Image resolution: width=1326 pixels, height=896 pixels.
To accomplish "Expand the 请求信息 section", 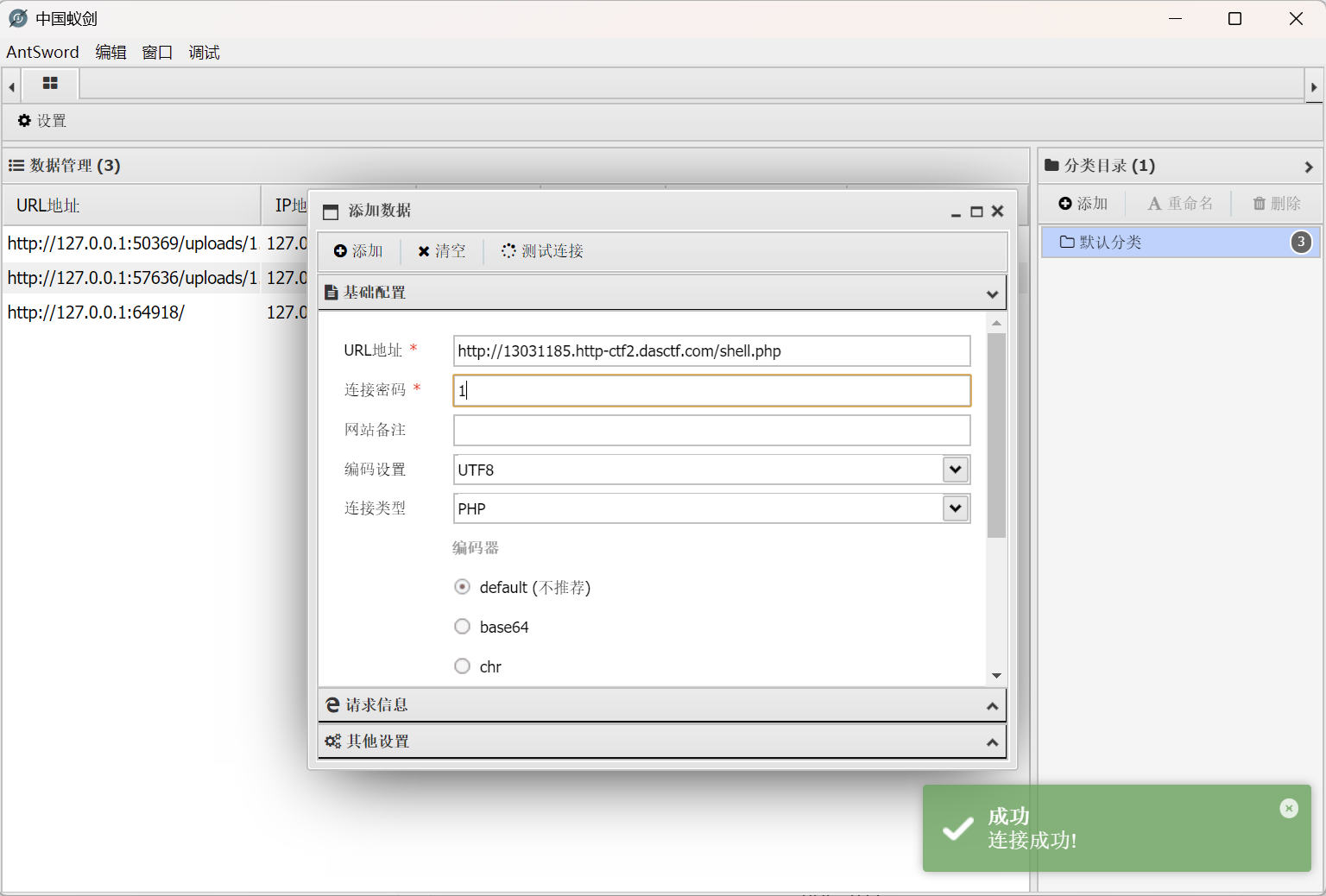I will pos(662,705).
